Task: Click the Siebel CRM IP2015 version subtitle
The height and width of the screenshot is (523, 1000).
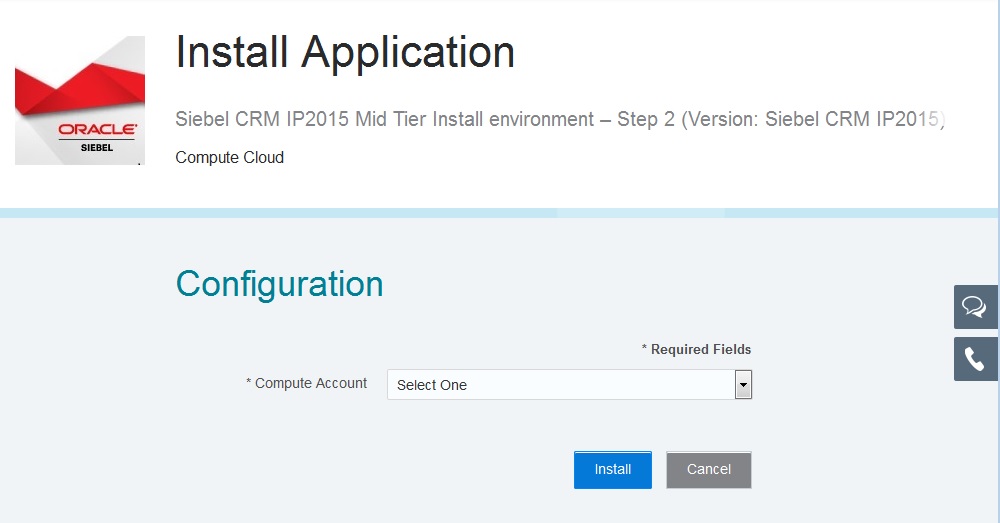Action: (560, 120)
